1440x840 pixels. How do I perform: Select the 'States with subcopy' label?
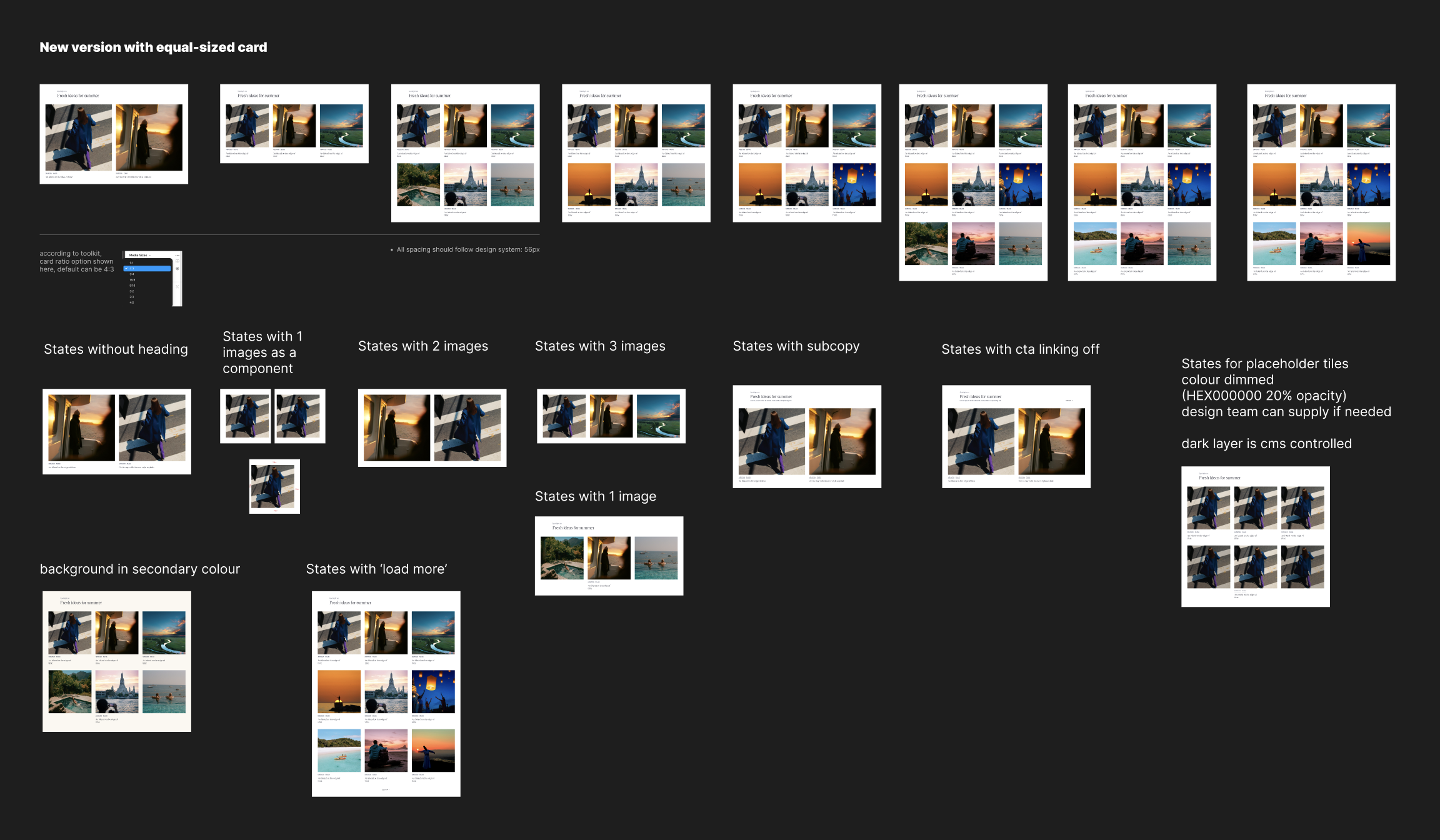796,346
